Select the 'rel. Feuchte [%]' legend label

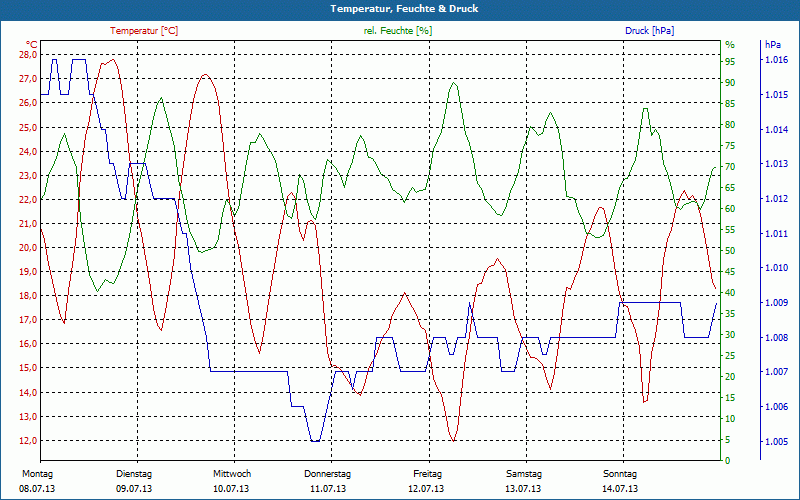[x=398, y=31]
